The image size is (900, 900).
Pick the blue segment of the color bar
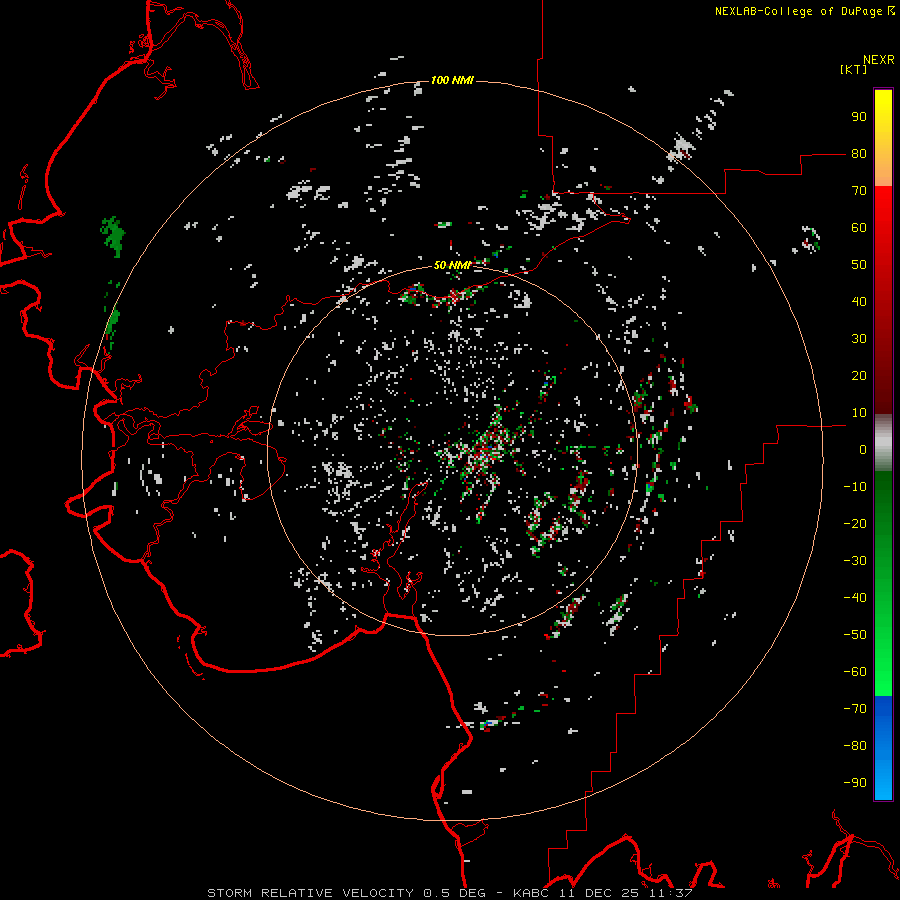click(x=883, y=748)
